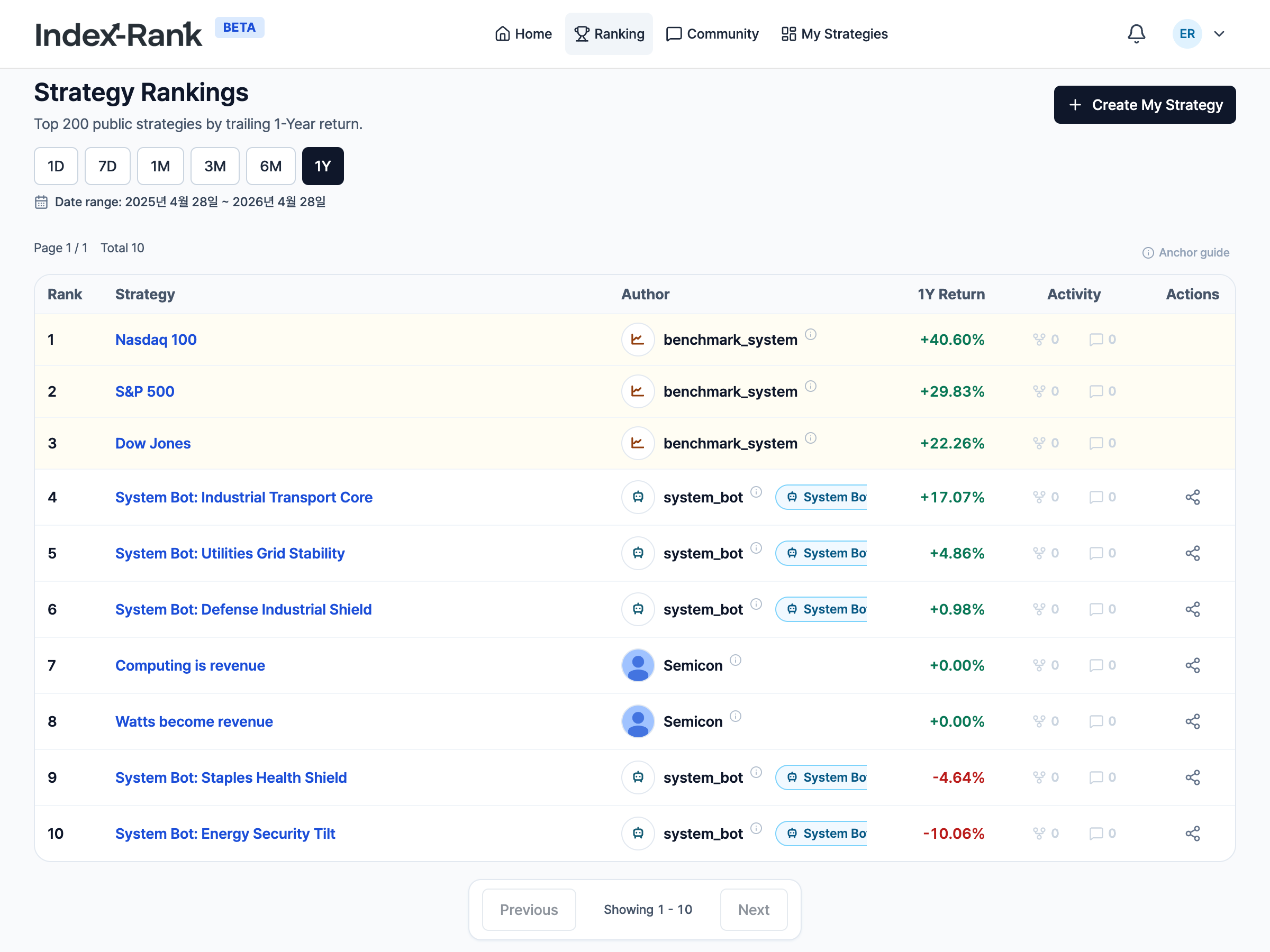Screen dimensions: 1270x952
Task: Click the 1Y Return column header
Action: pyautogui.click(x=951, y=294)
